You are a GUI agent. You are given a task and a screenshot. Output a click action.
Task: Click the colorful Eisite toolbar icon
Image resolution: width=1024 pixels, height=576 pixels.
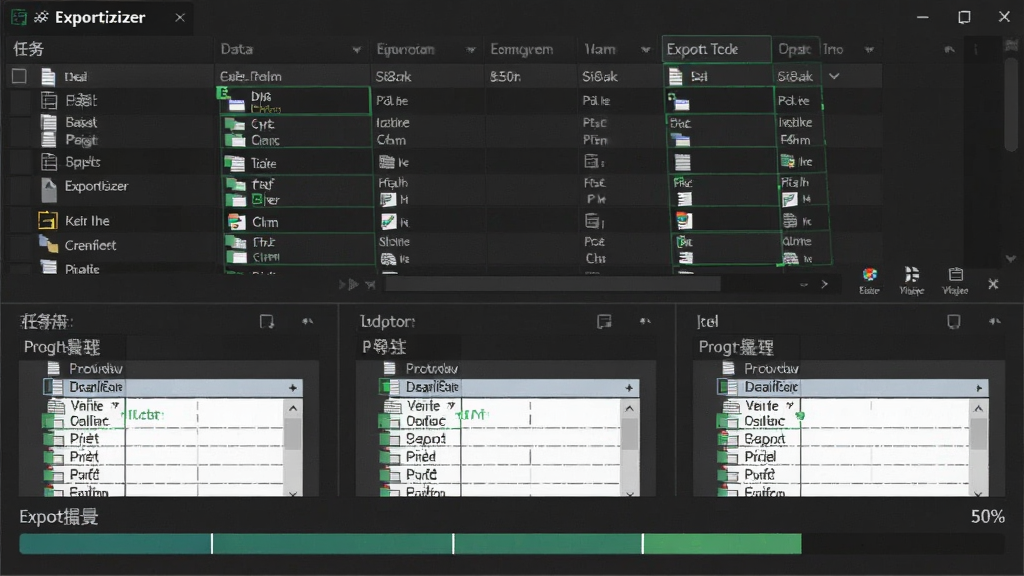[869, 275]
